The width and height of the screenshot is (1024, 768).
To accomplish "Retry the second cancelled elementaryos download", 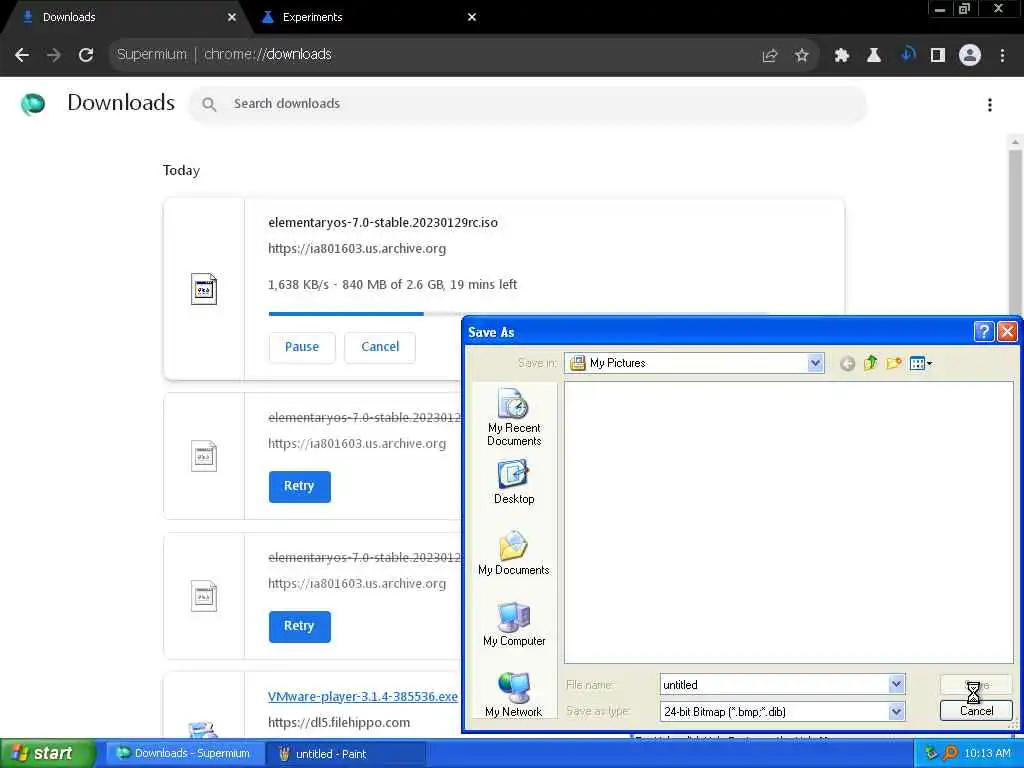I will click(299, 626).
